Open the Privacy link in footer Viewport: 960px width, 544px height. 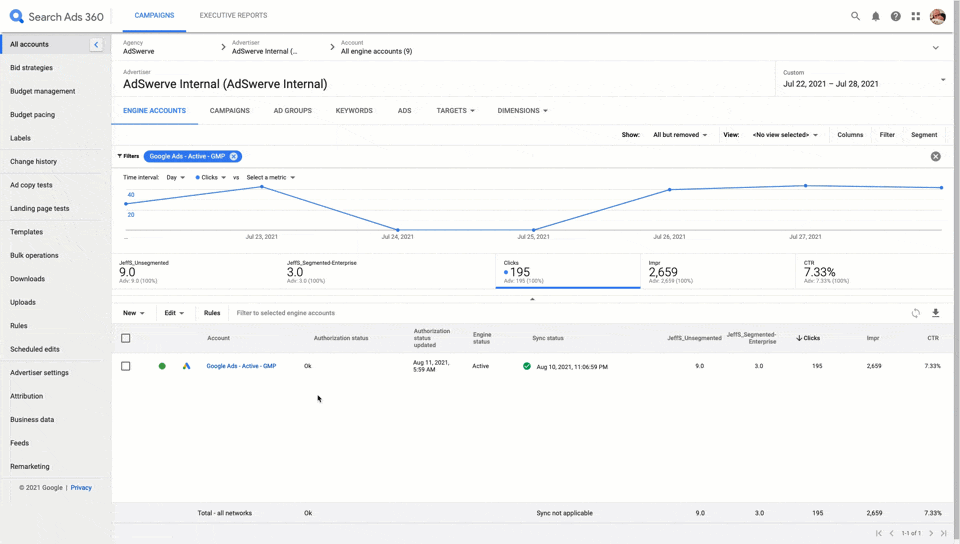(x=81, y=488)
